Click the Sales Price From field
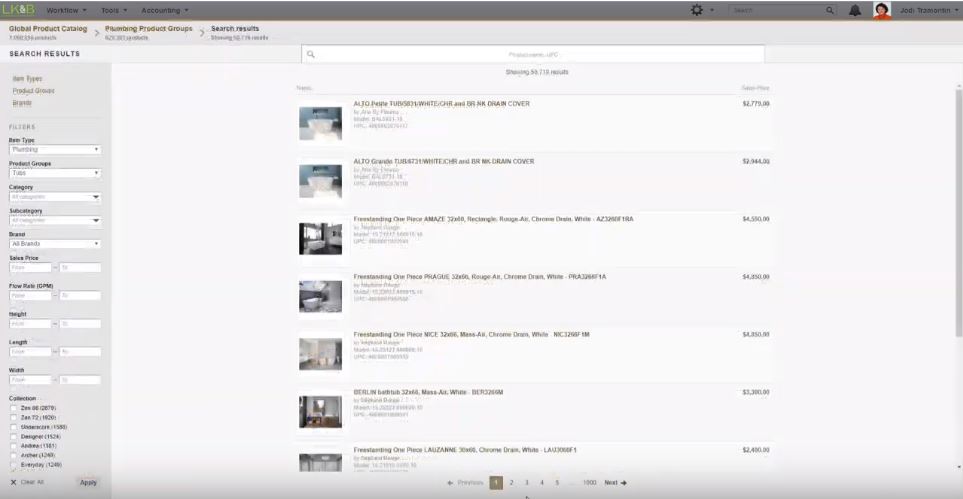 [30, 267]
